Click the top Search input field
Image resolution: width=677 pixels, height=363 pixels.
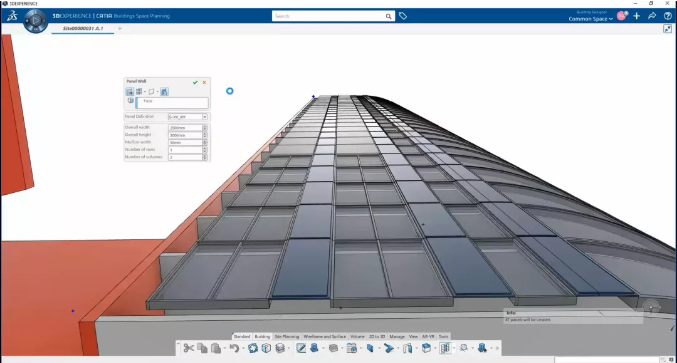coord(328,16)
